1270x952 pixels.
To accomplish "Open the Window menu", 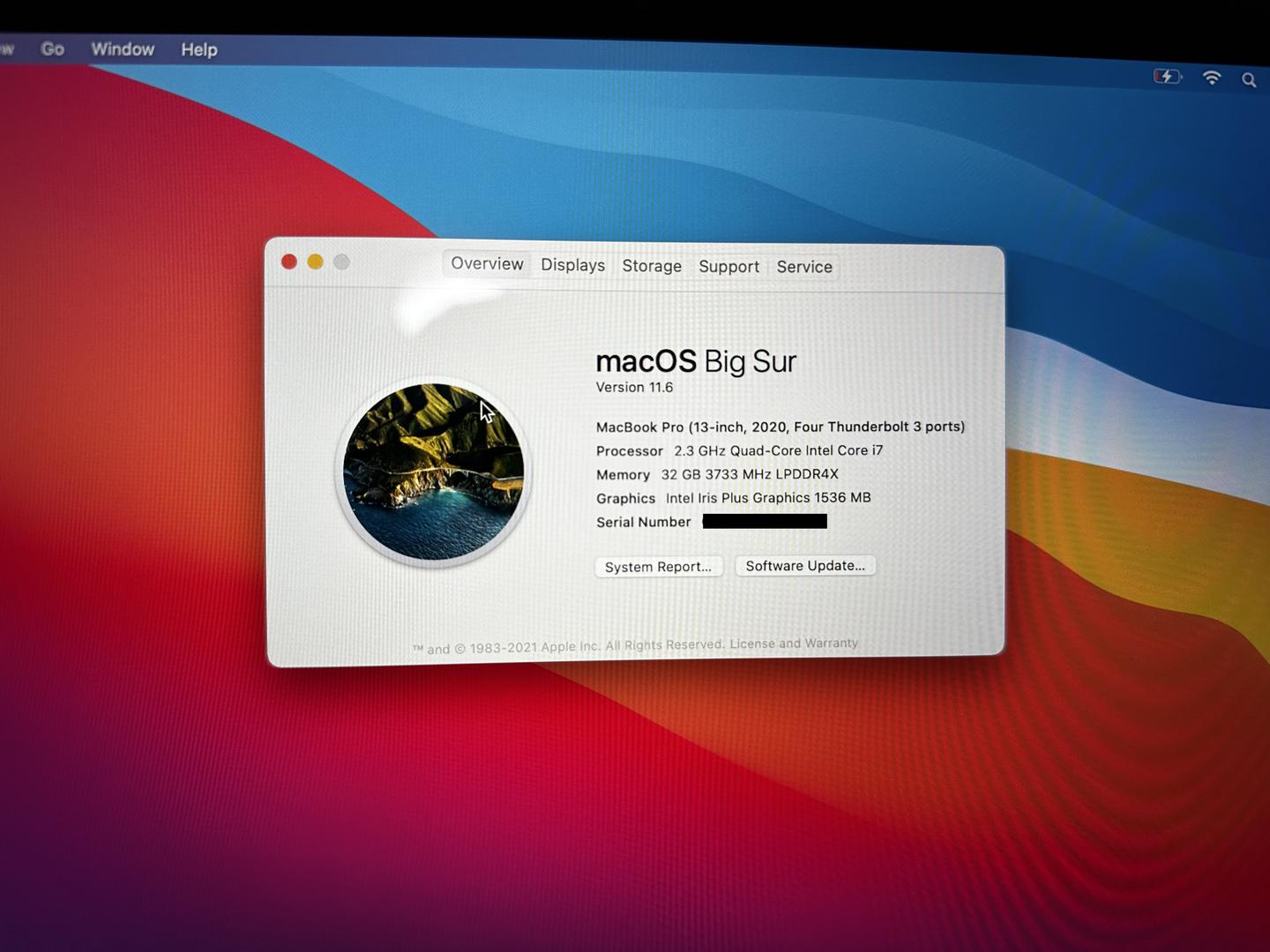I will 123,49.
